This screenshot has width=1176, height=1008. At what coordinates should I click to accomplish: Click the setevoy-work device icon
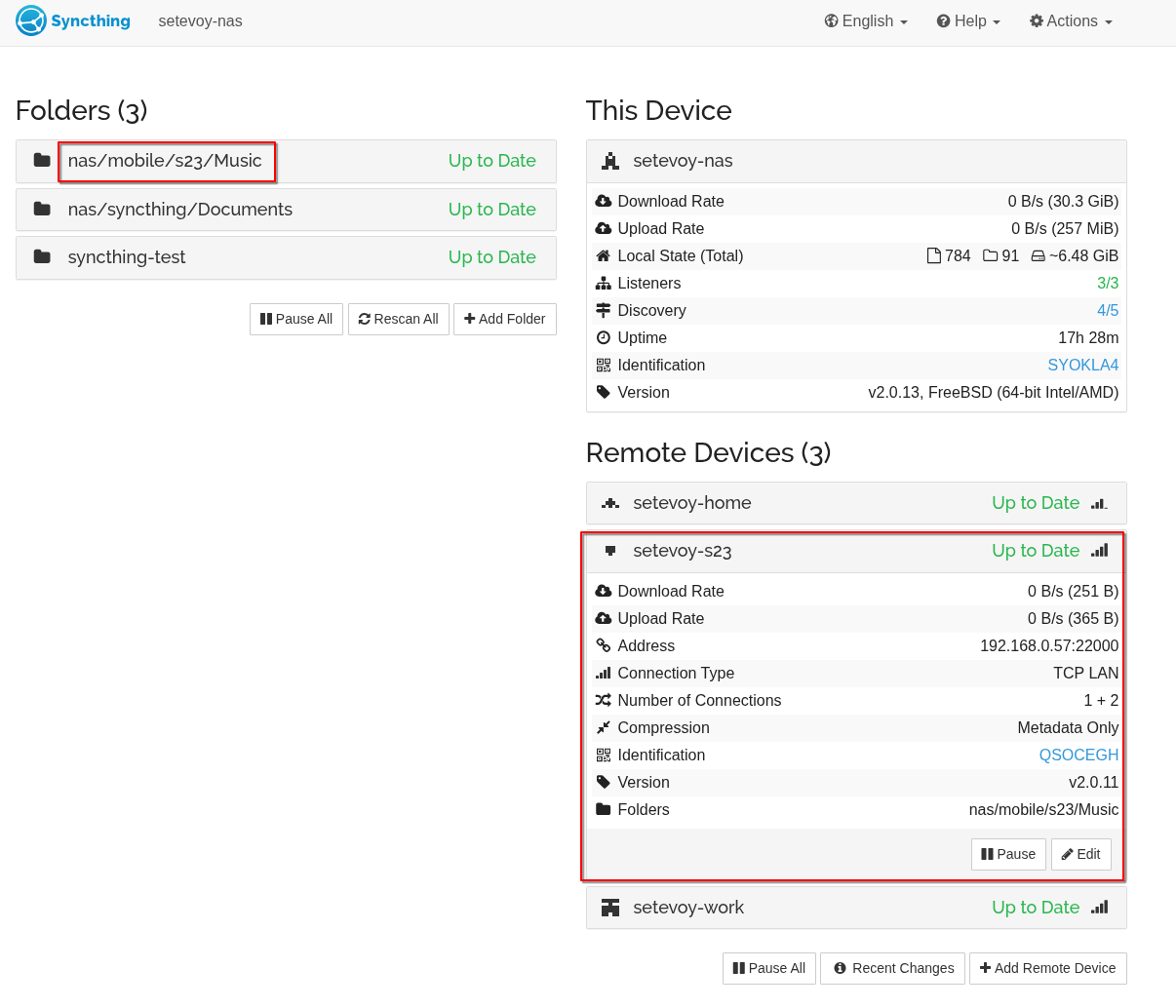point(610,908)
